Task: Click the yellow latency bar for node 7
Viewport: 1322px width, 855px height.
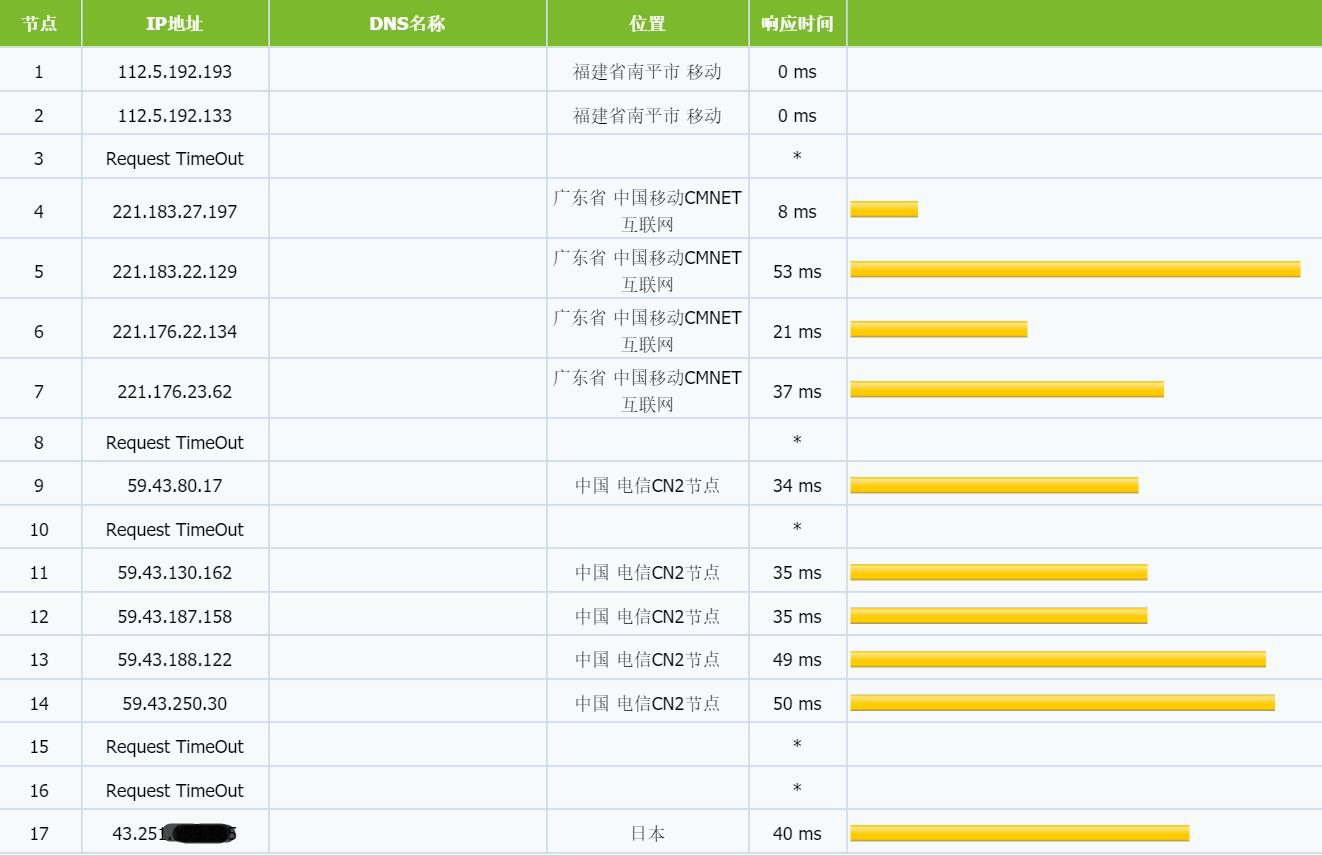Action: [1007, 389]
